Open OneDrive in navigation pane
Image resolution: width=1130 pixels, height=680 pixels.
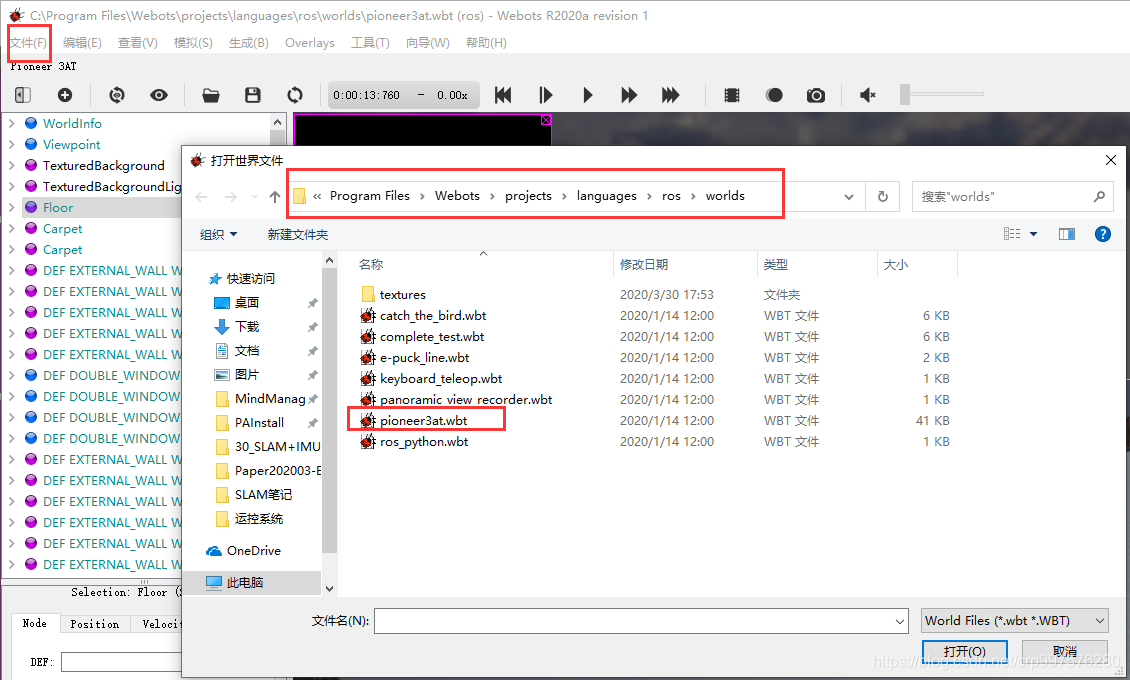coord(254,551)
